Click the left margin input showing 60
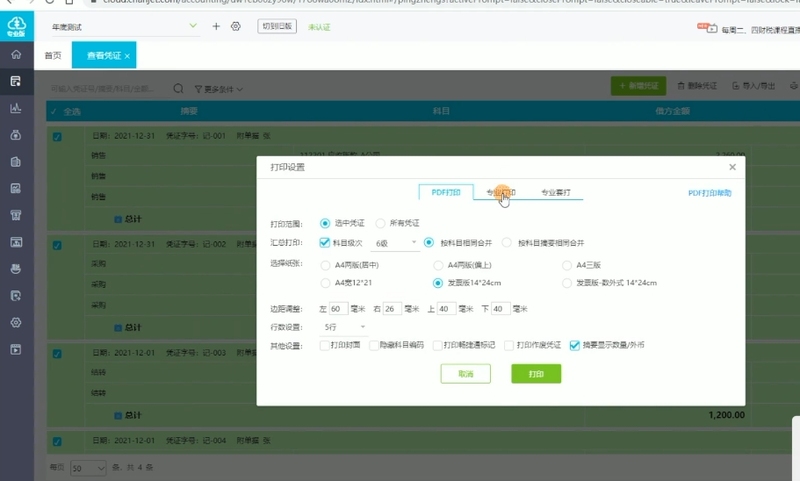 click(338, 308)
